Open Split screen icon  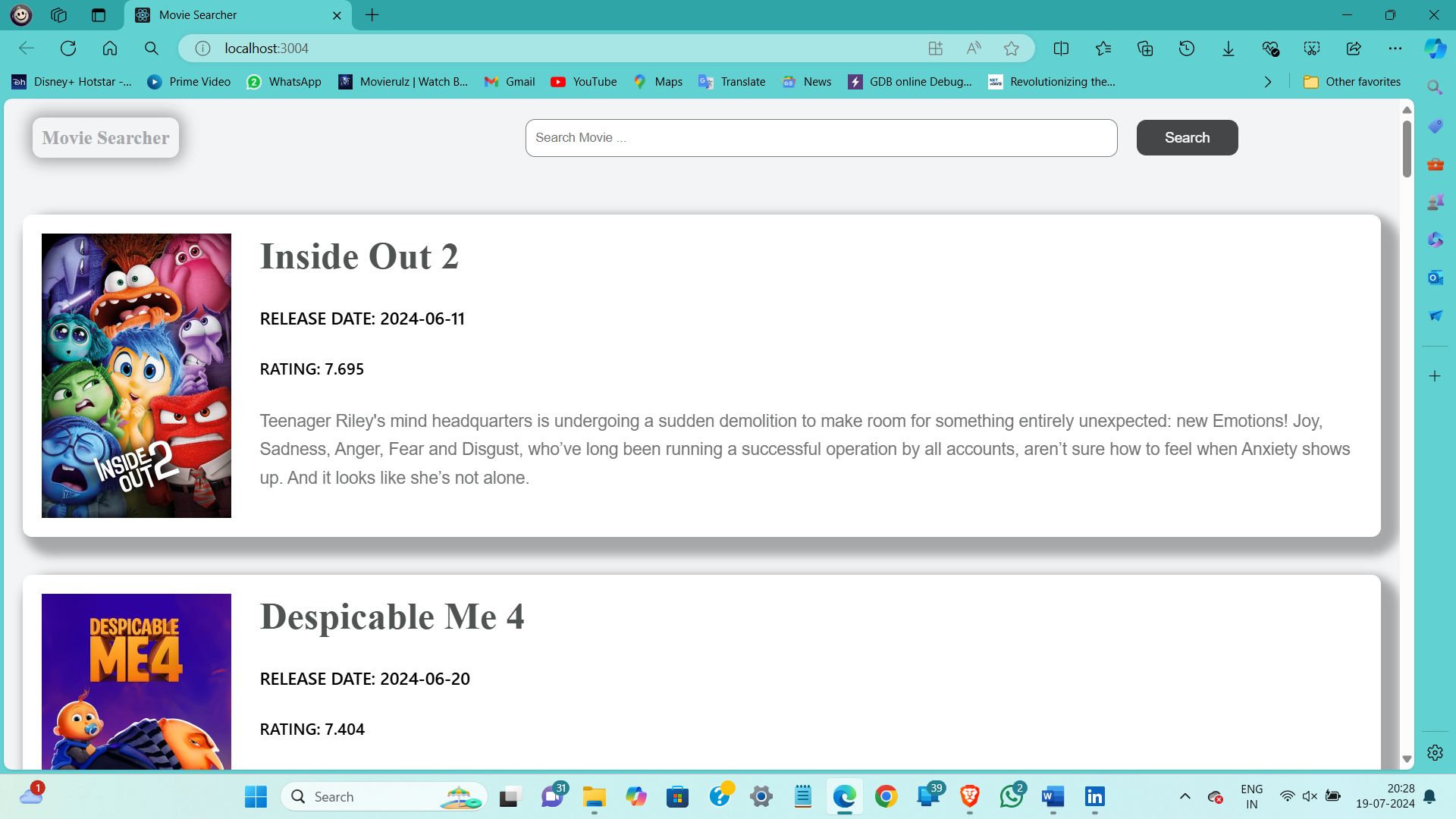(x=1062, y=49)
